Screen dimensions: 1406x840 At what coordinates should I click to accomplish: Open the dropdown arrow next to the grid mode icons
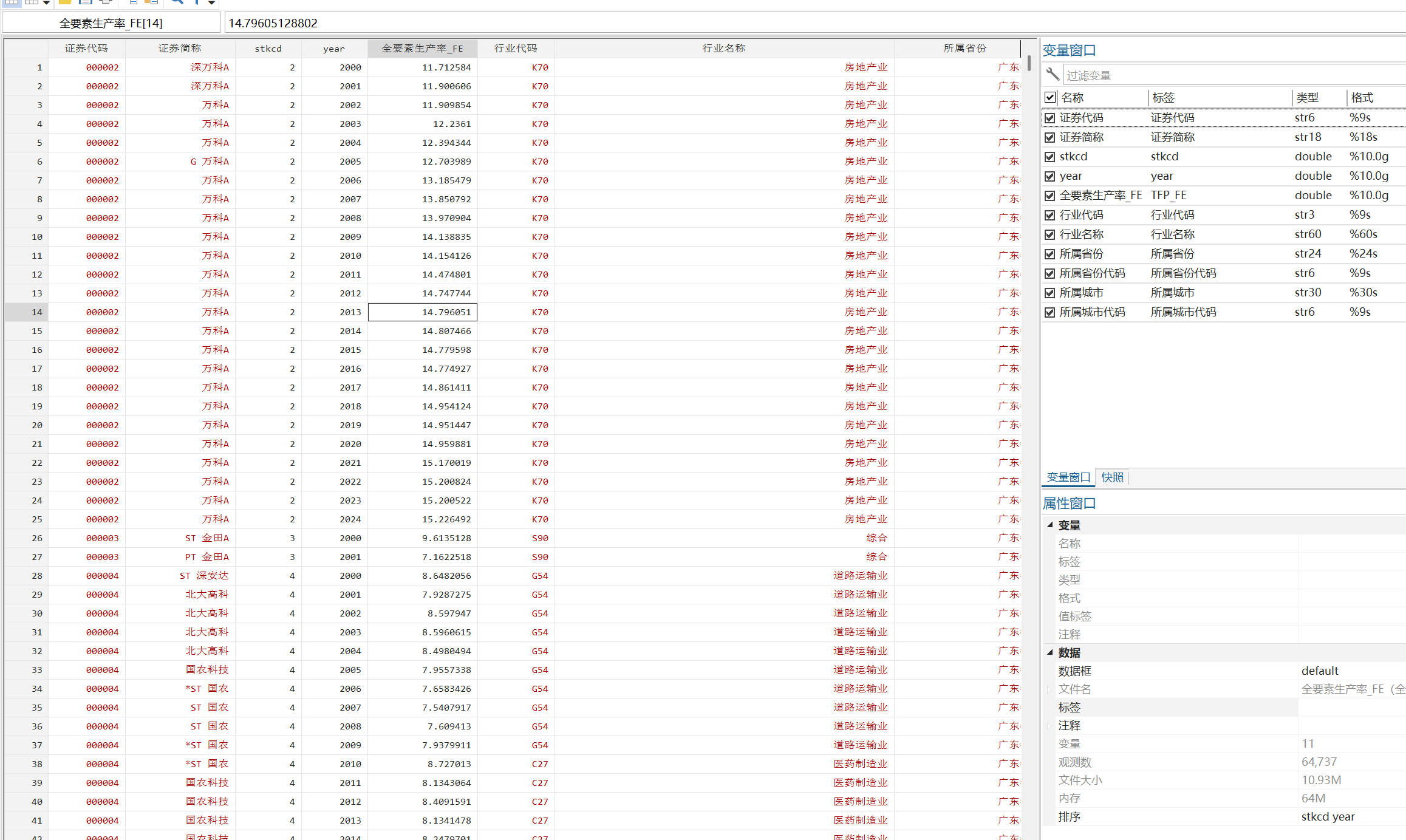(x=46, y=2)
